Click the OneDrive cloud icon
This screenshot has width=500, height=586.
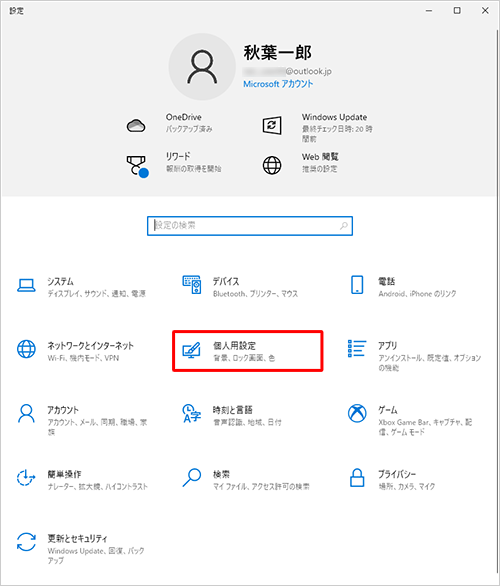tap(136, 126)
